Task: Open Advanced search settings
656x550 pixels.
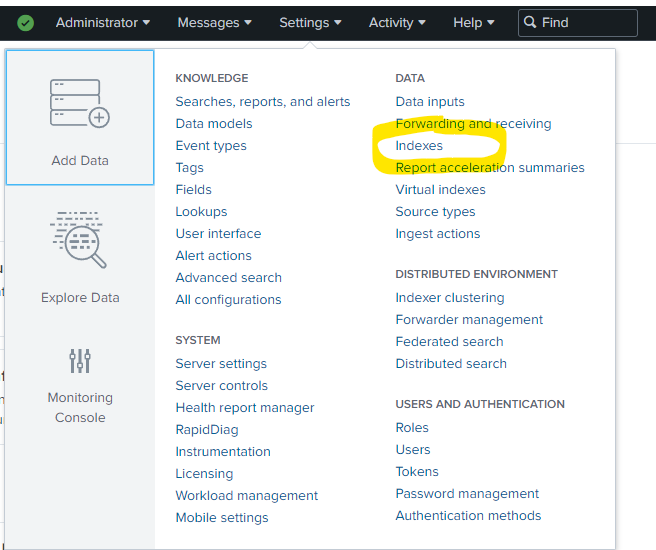Action: tap(228, 278)
